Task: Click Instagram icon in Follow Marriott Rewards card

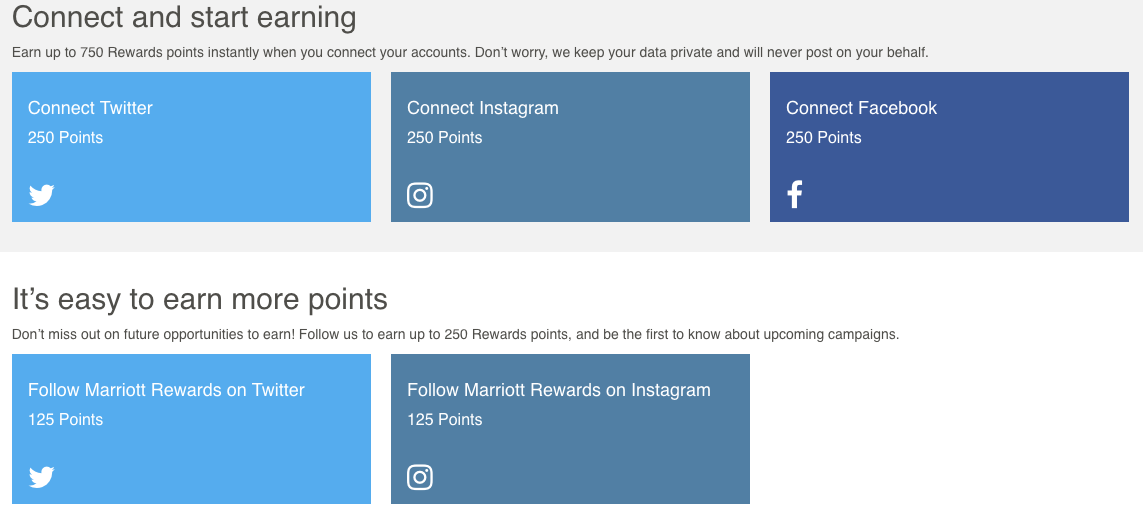Action: [x=420, y=477]
